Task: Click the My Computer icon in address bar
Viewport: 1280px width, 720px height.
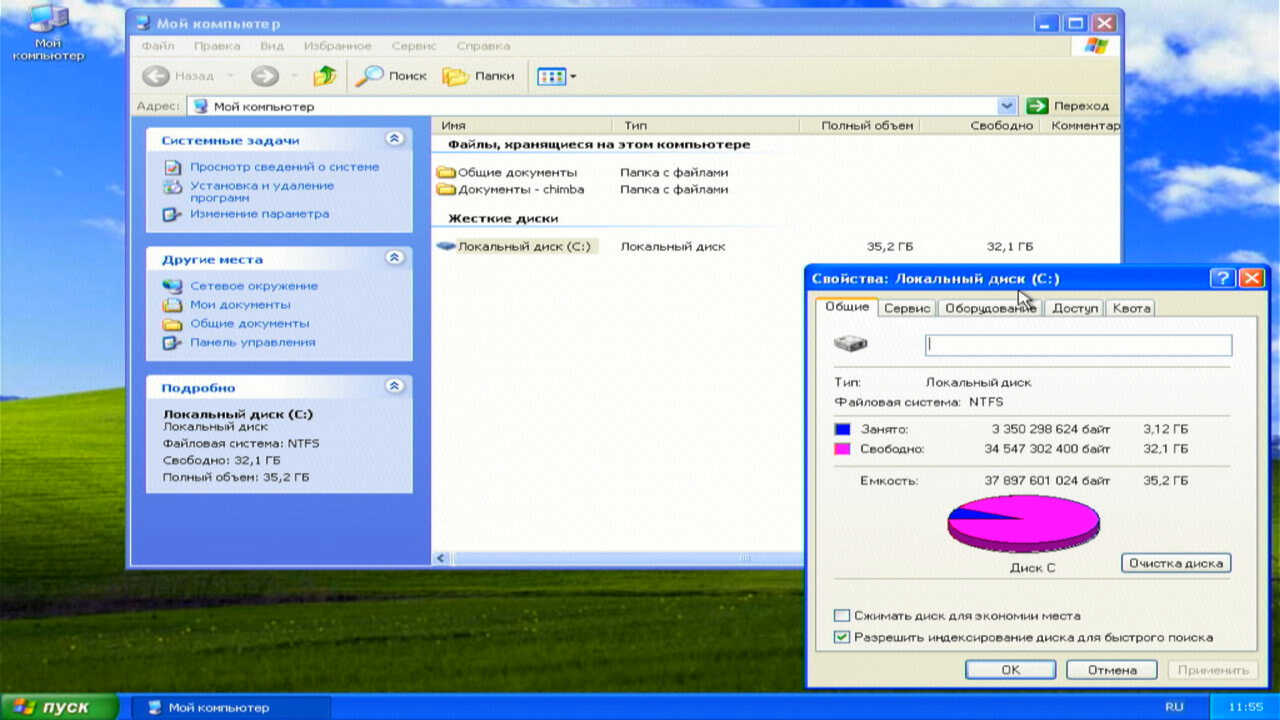Action: (x=201, y=106)
